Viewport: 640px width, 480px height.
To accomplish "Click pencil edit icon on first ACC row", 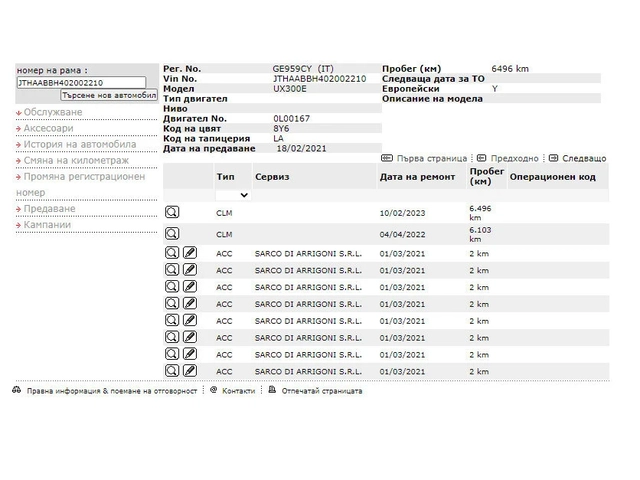I will point(190,253).
